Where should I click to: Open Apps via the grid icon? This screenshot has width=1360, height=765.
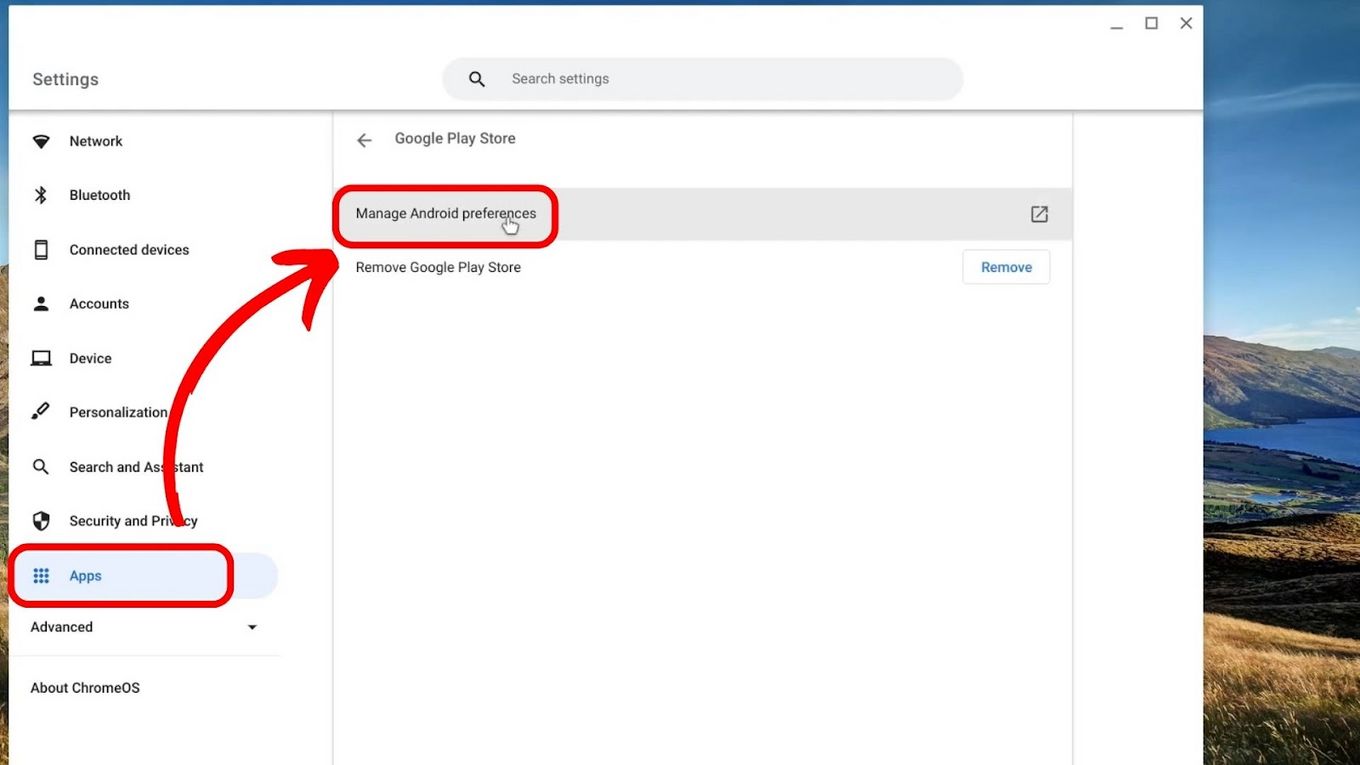point(41,575)
